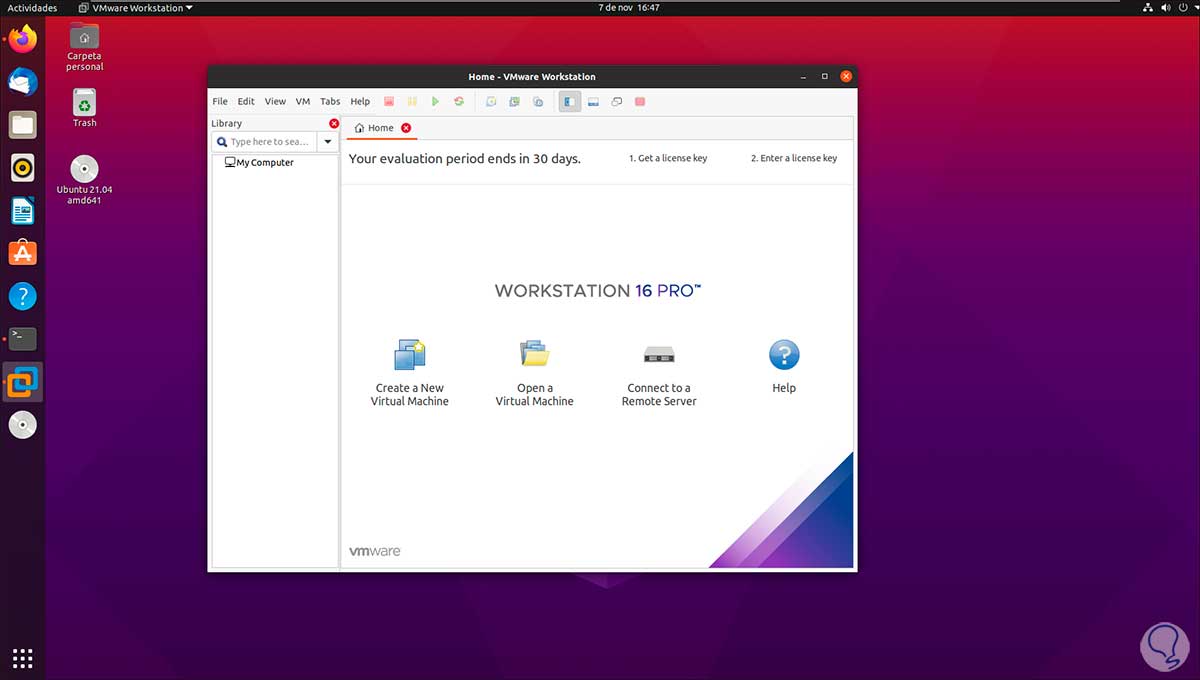Click the Actividades button in top bar
1200x680 pixels.
32,8
